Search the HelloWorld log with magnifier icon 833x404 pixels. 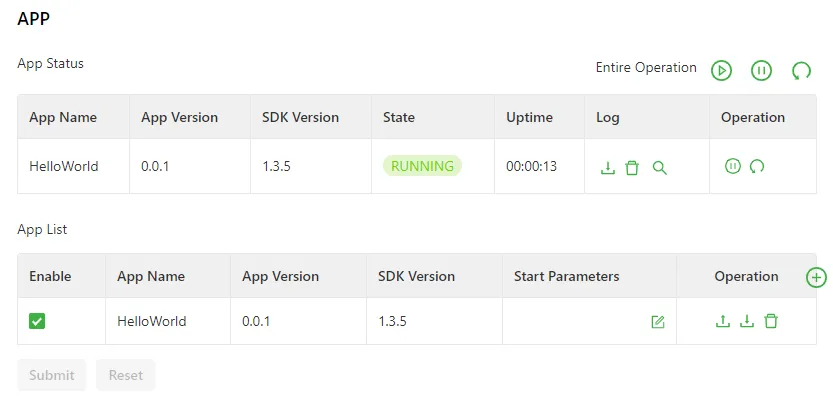click(x=659, y=168)
